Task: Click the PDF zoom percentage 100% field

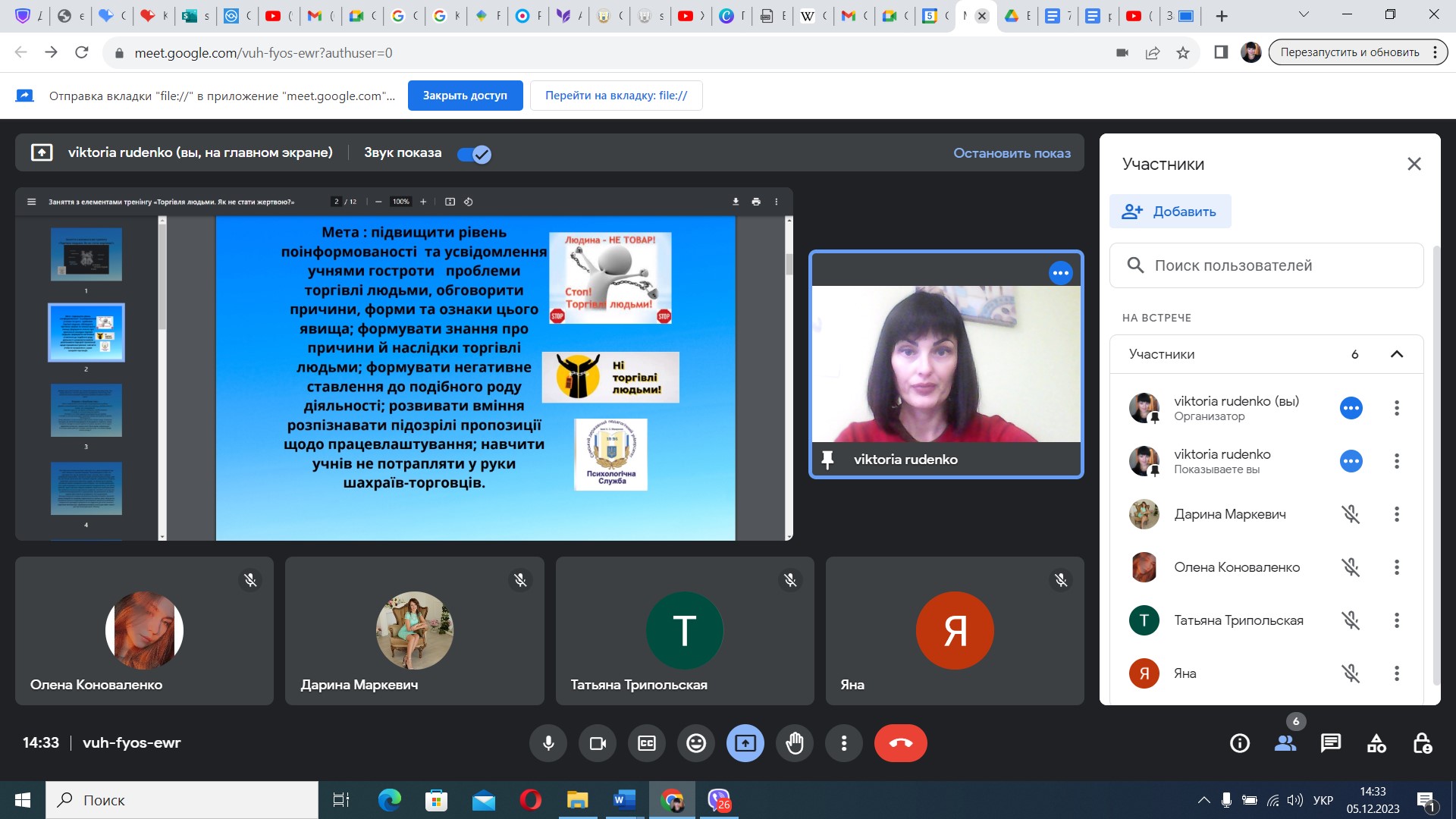Action: pyautogui.click(x=400, y=202)
